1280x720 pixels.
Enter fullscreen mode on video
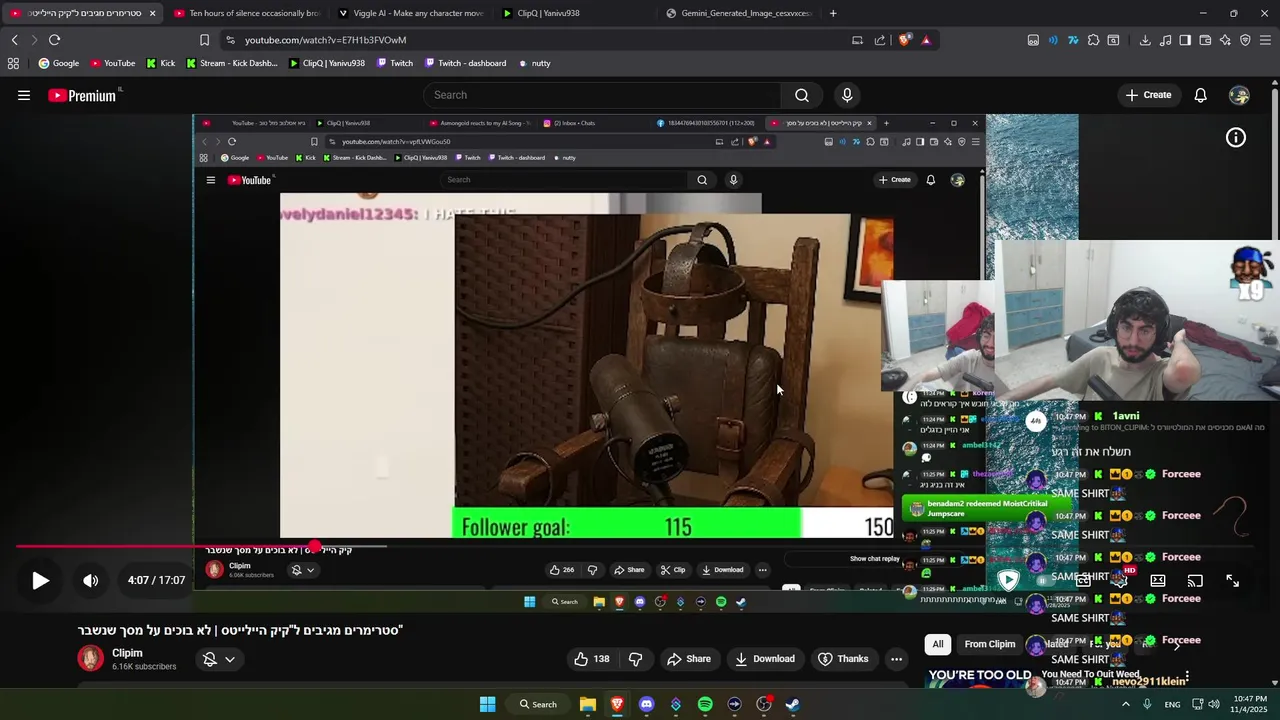(1232, 580)
